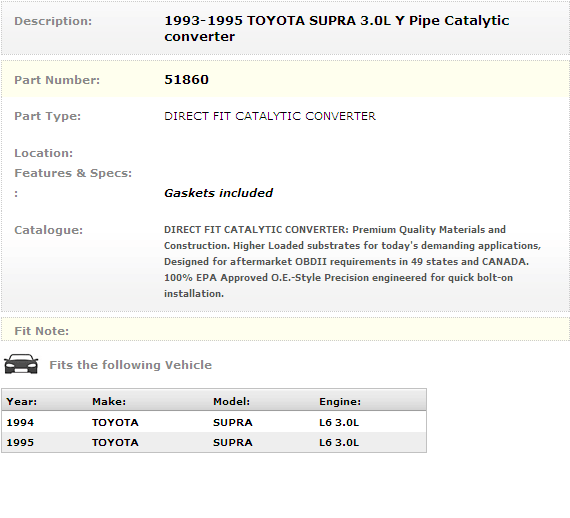Click the Catalogue description paragraph

pyautogui.click(x=352, y=261)
